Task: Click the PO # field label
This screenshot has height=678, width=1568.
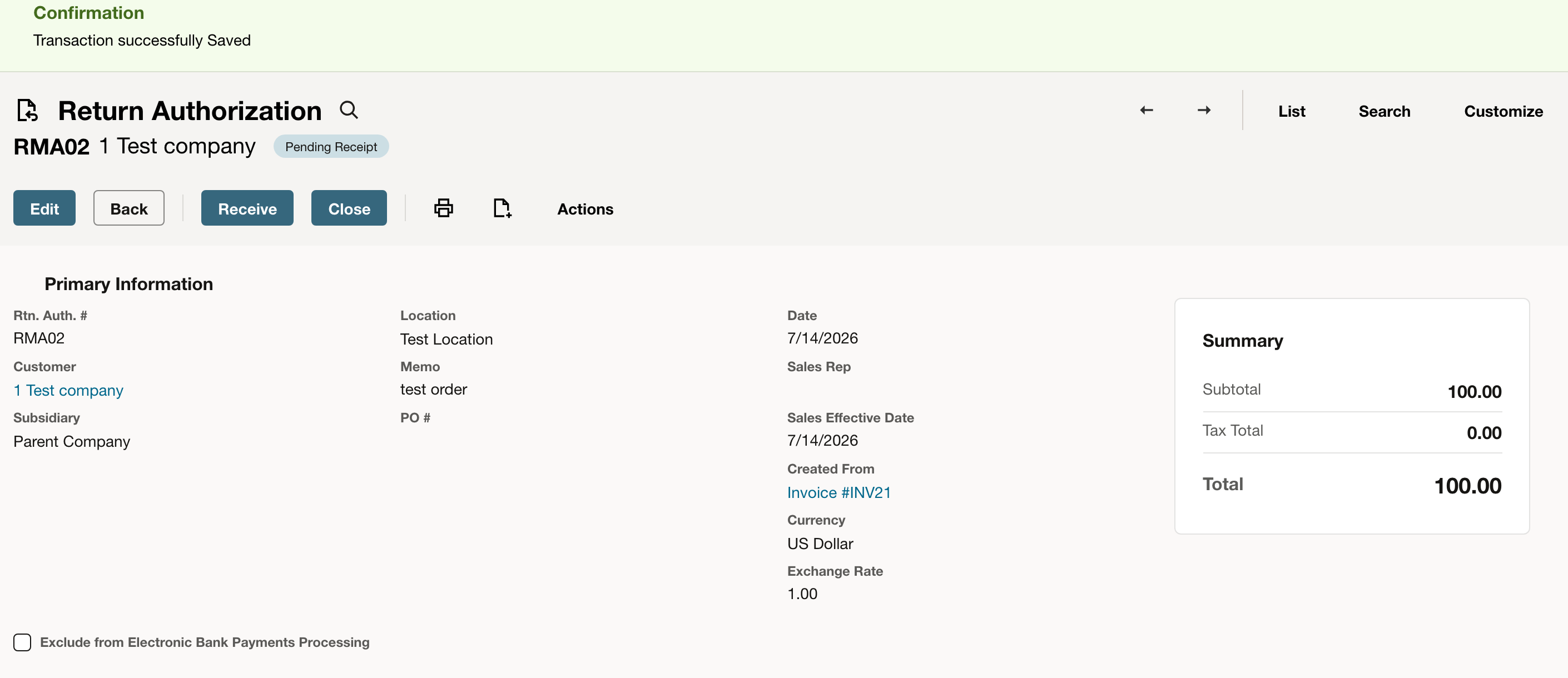Action: (x=415, y=417)
